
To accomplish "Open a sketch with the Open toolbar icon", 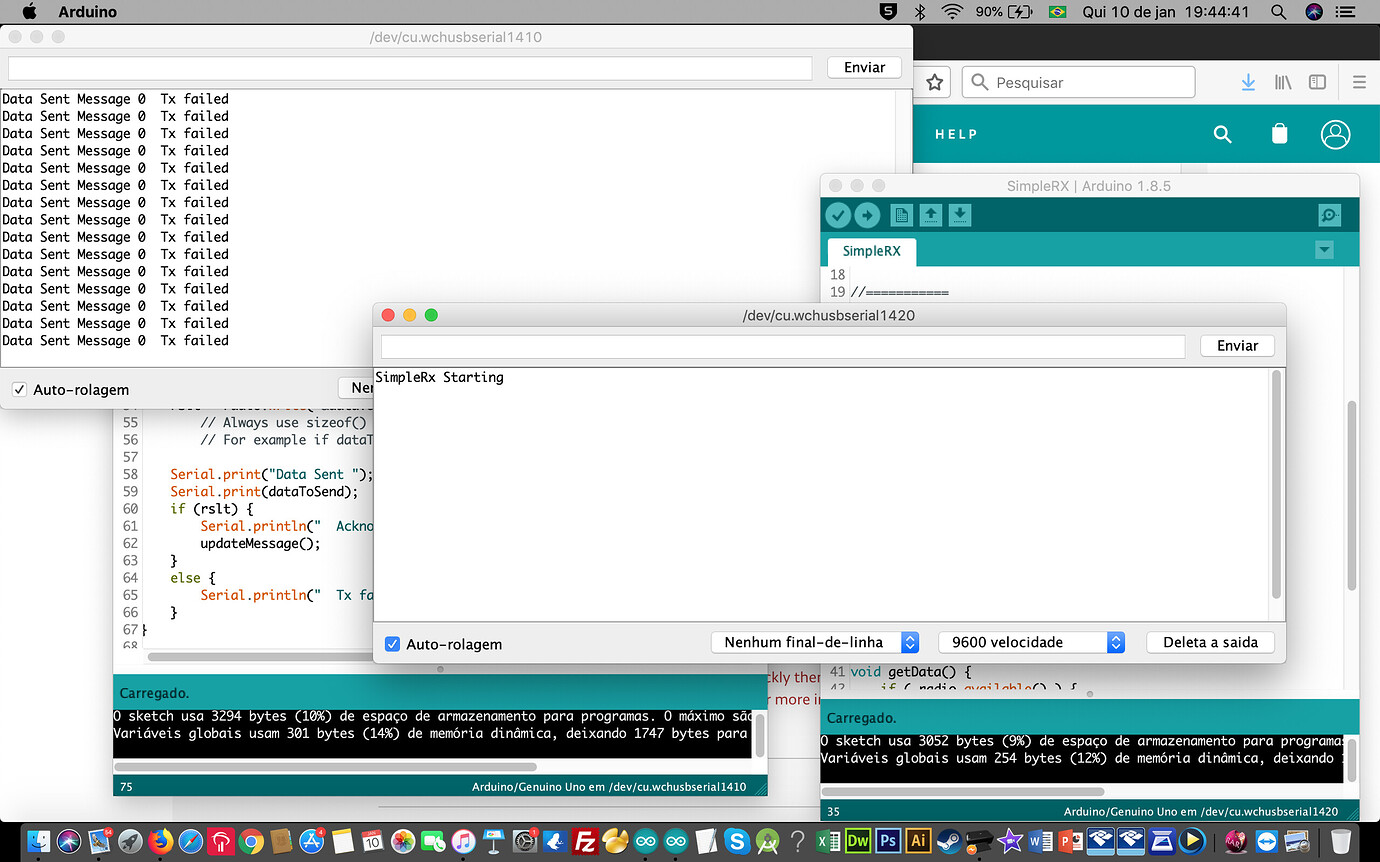I will pyautogui.click(x=930, y=215).
